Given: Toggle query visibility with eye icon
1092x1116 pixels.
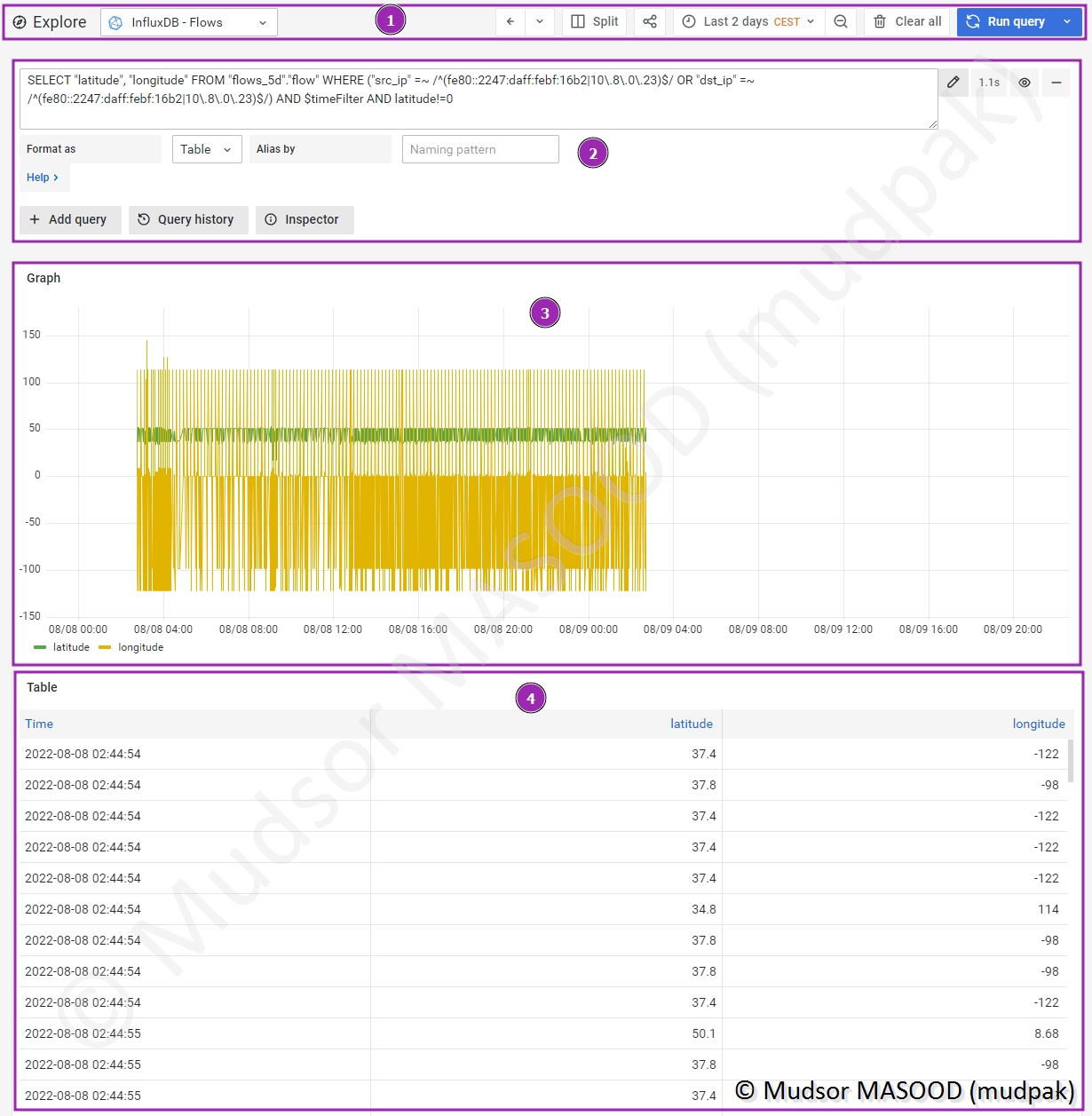Looking at the screenshot, I should coord(1025,83).
